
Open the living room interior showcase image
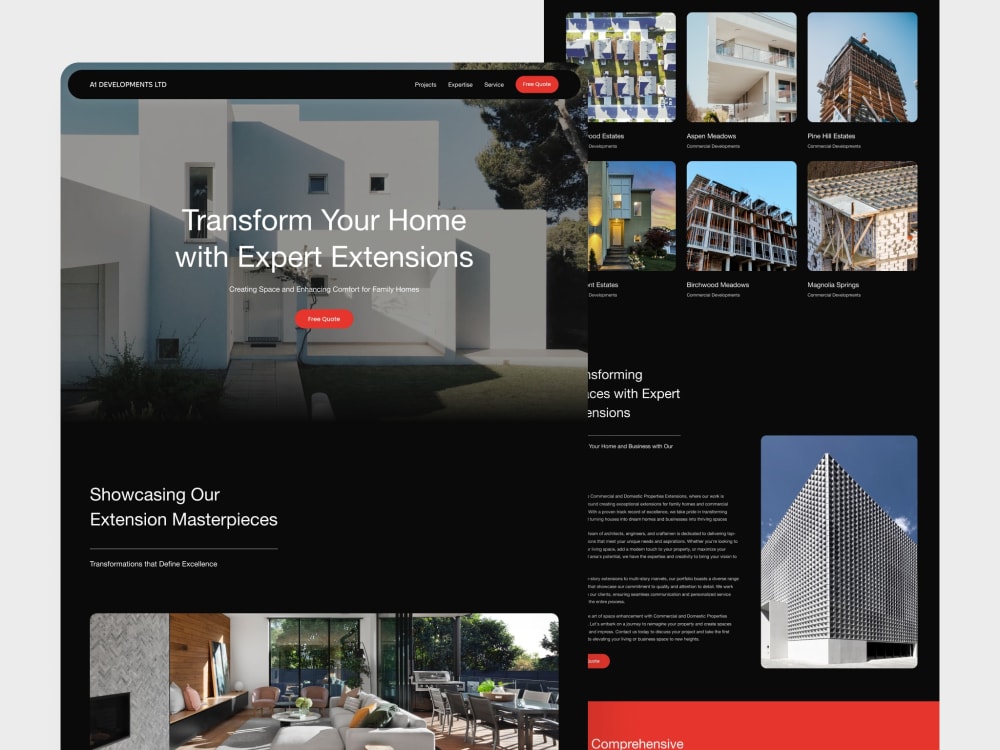[x=324, y=681]
